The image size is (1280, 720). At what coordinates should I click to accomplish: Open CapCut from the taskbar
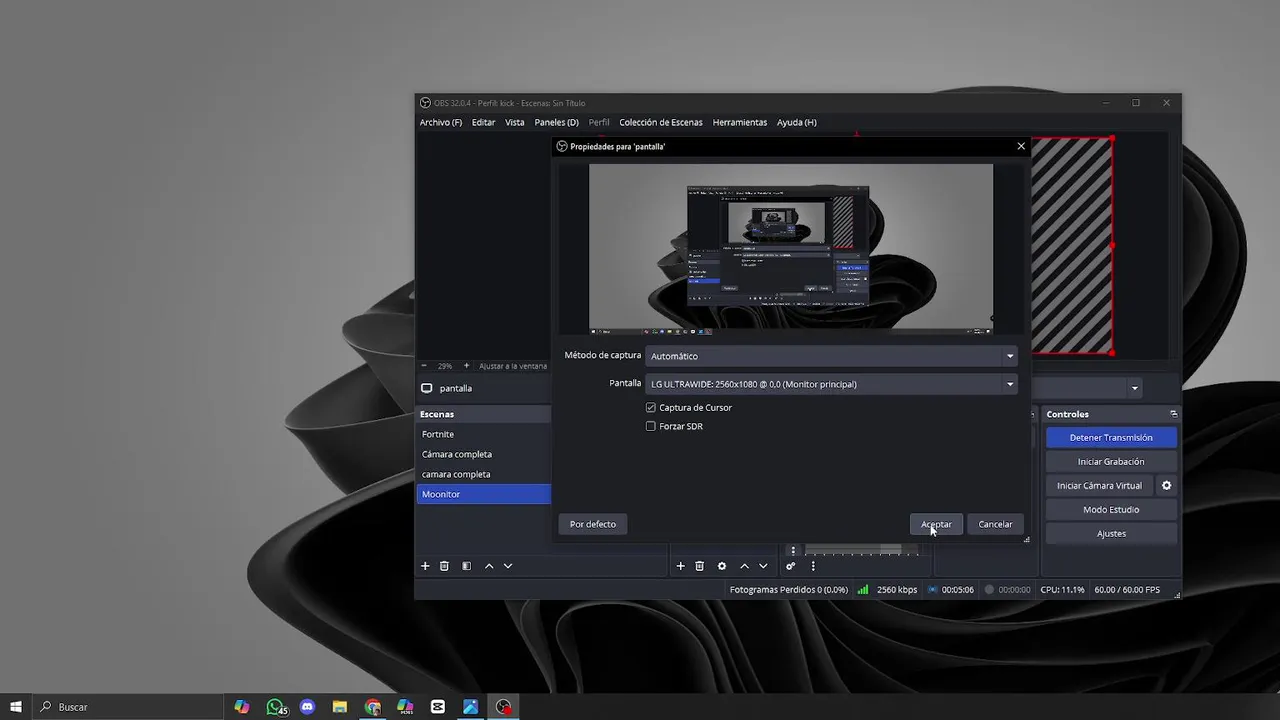click(x=438, y=707)
